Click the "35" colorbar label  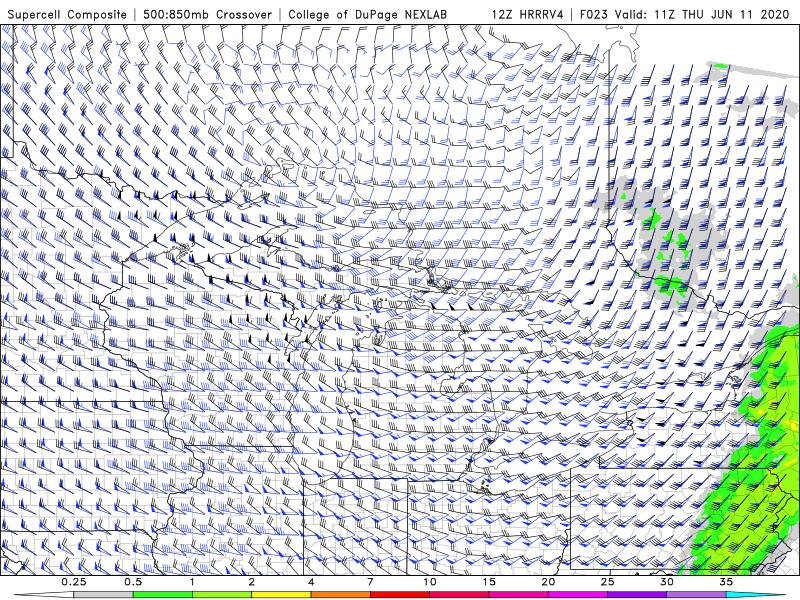point(726,582)
